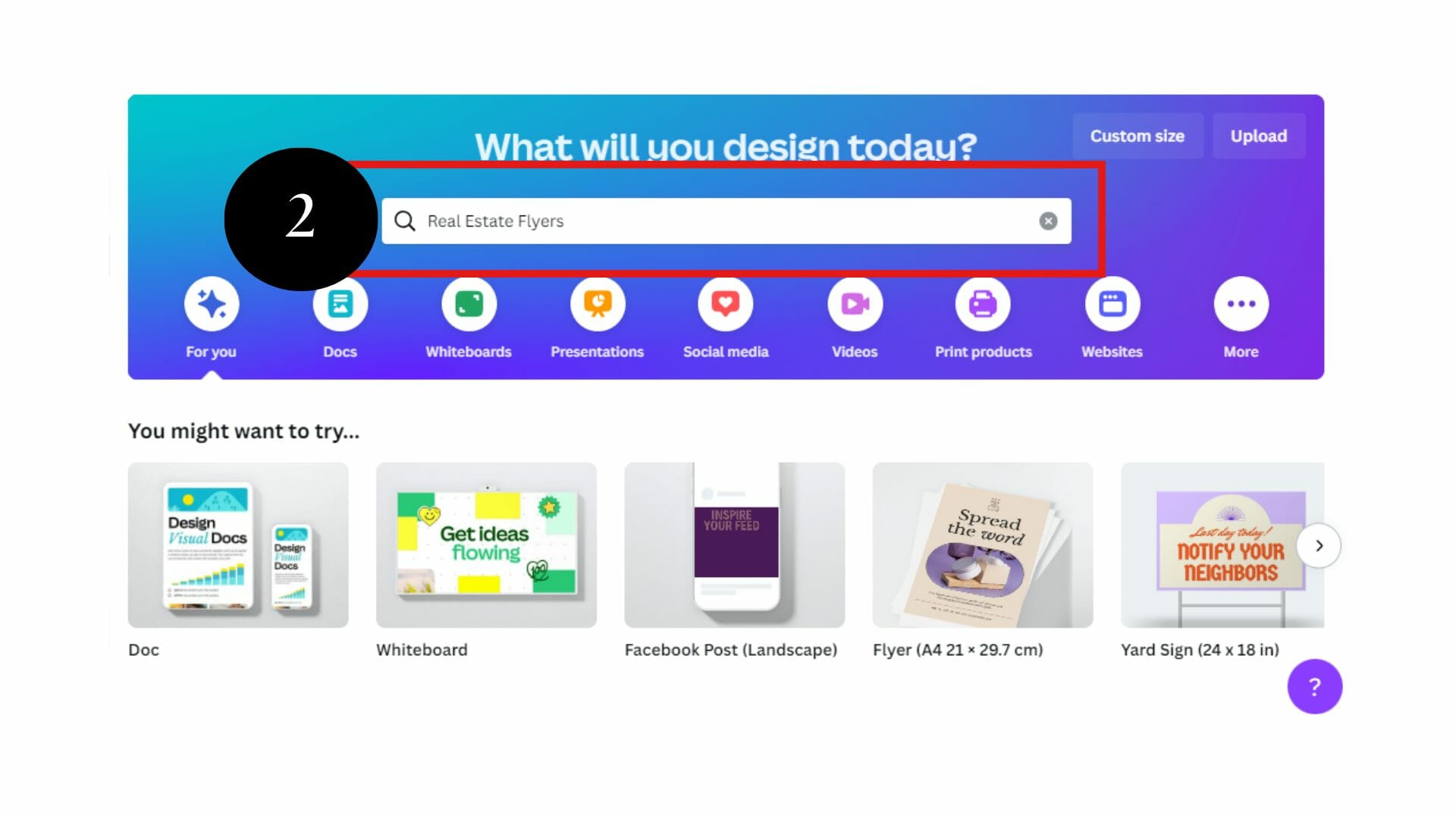Screen dimensions: 1456x819
Task: Click the Upload button
Action: 1259,136
